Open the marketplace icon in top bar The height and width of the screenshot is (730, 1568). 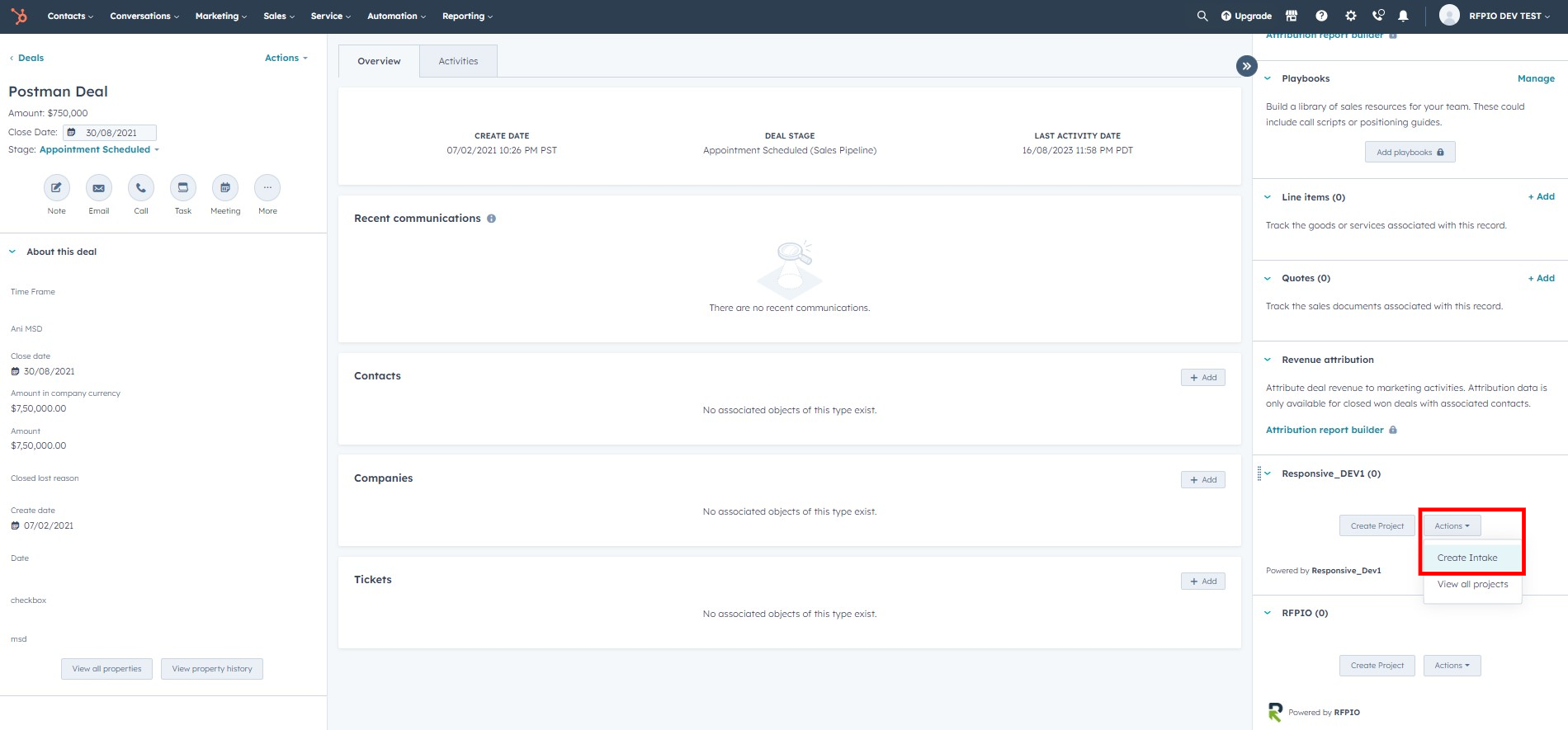(x=1292, y=16)
